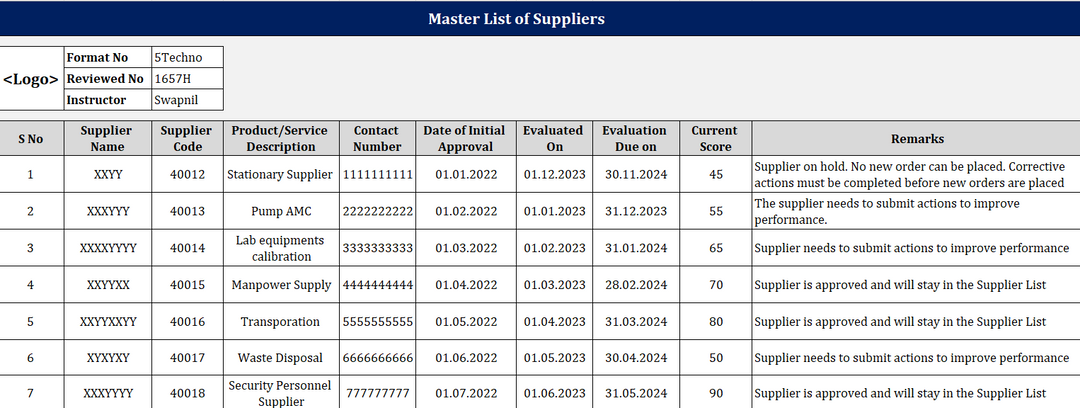Click the Contact Number column header
1080x408 pixels.
pyautogui.click(x=376, y=138)
